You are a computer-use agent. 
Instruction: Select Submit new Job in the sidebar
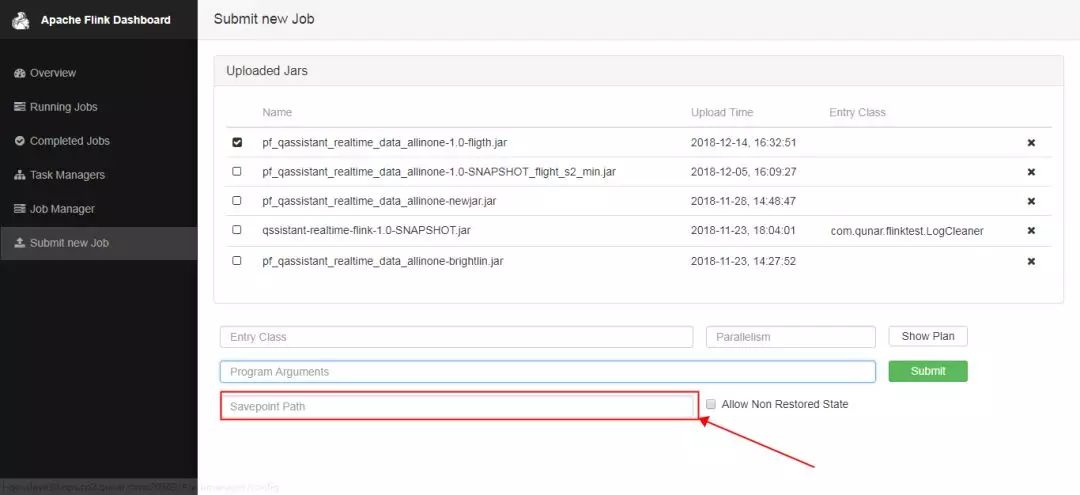(98, 243)
